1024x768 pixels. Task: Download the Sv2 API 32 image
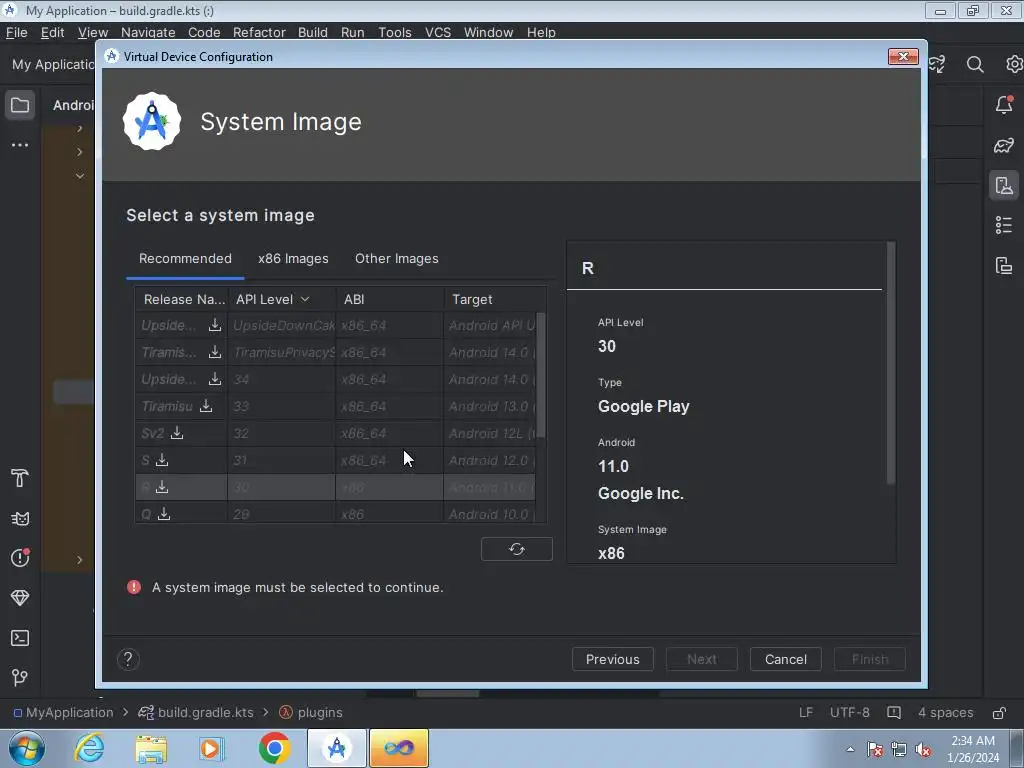click(176, 433)
